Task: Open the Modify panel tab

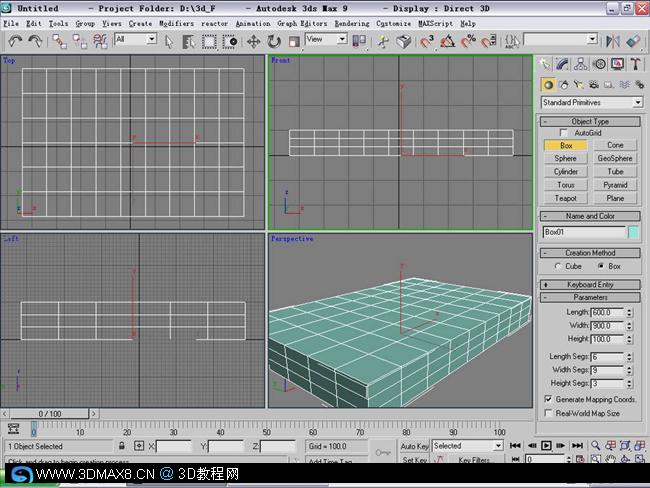Action: [x=563, y=64]
